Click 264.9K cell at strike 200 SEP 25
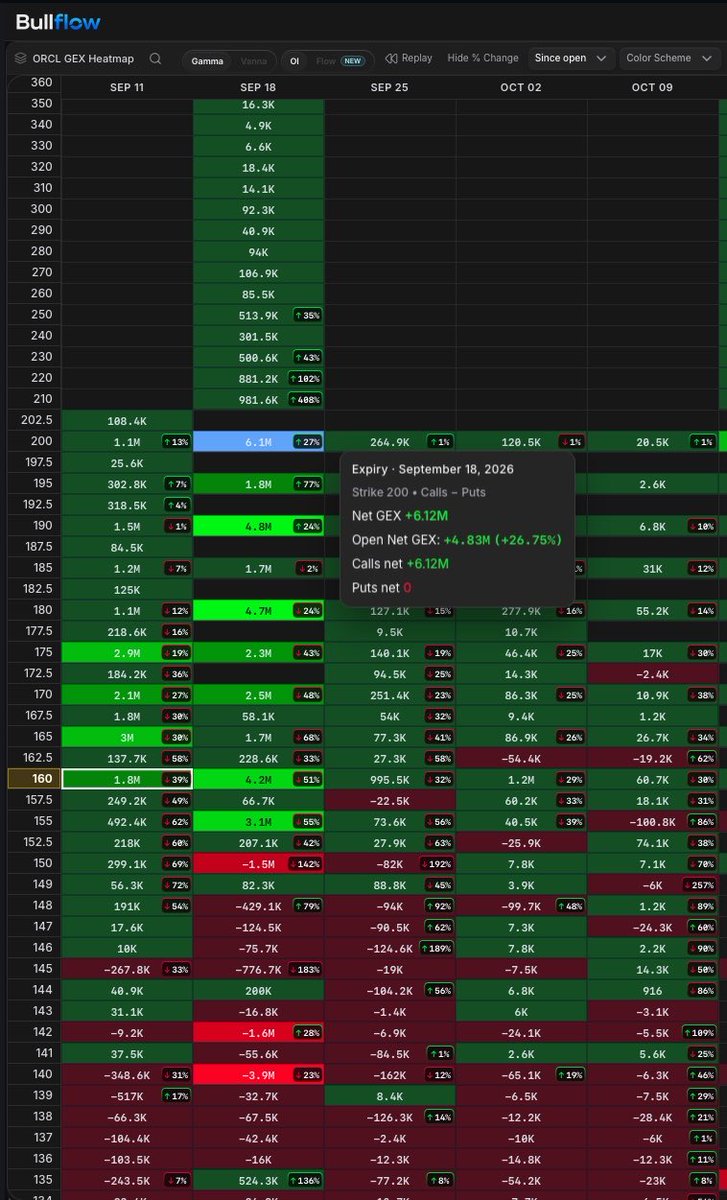This screenshot has height=1200, width=727. point(390,441)
